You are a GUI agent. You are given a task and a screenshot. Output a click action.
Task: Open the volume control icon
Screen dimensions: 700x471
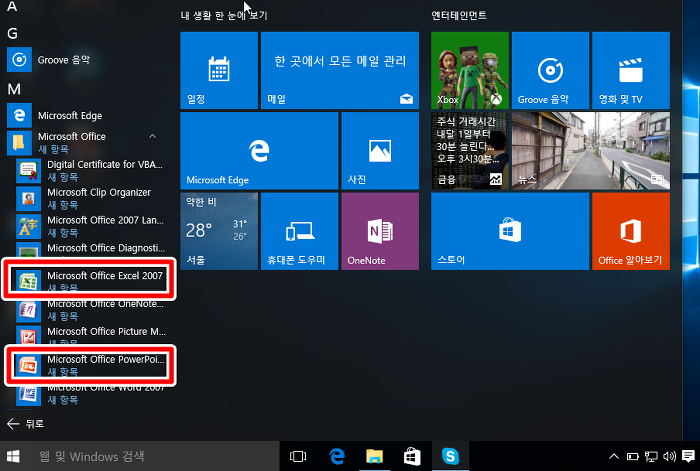(x=669, y=456)
